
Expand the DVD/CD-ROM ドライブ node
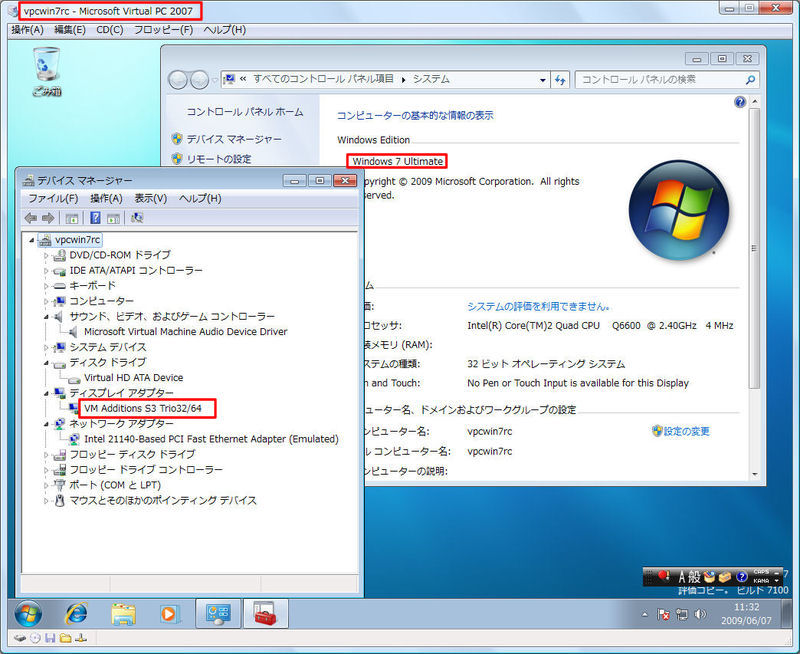46,255
